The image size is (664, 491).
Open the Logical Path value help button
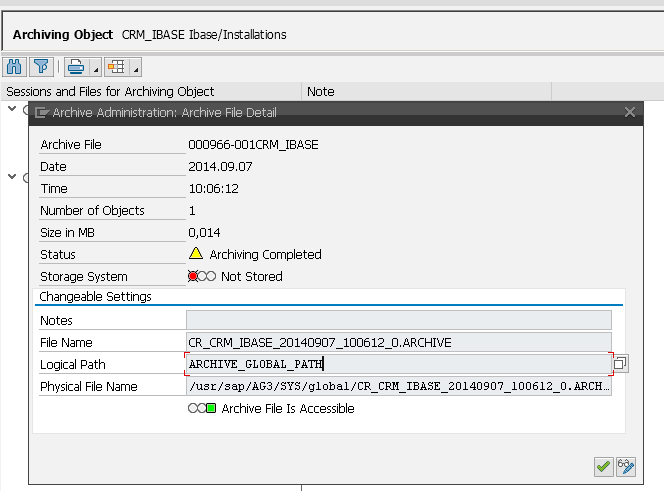point(620,363)
